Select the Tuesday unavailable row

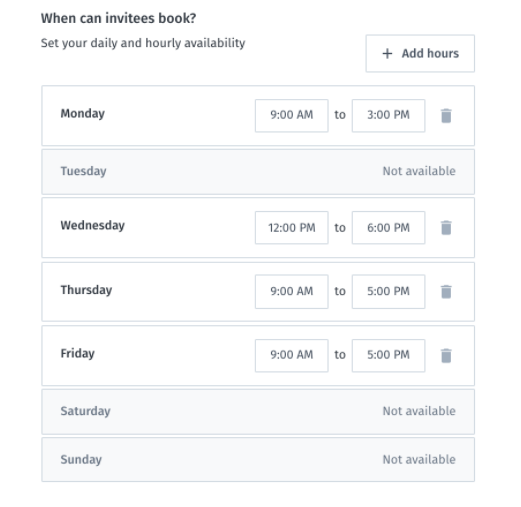pos(258,172)
